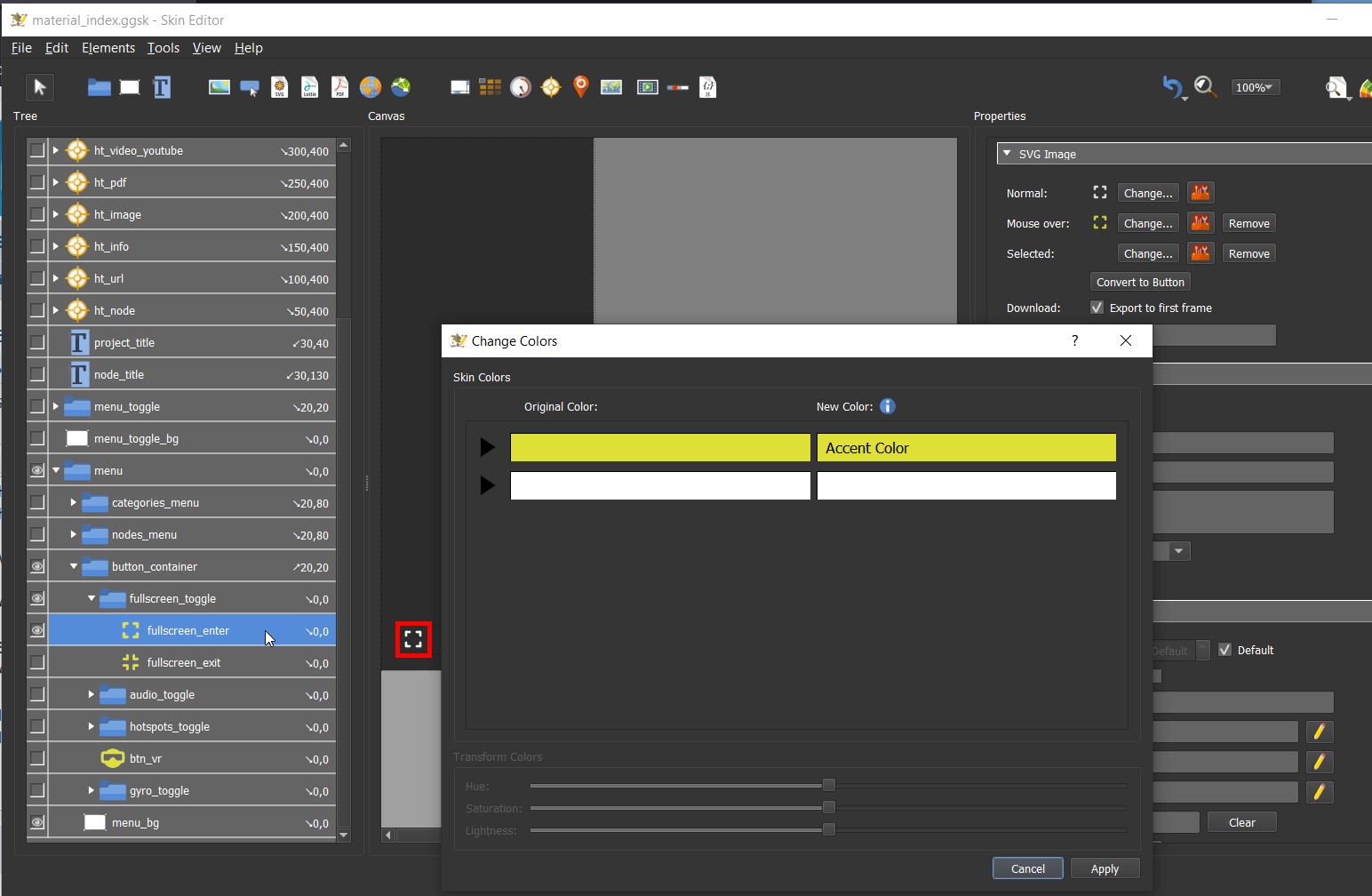Image resolution: width=1372 pixels, height=896 pixels.
Task: Click the info icon beside New Color
Action: pos(888,406)
